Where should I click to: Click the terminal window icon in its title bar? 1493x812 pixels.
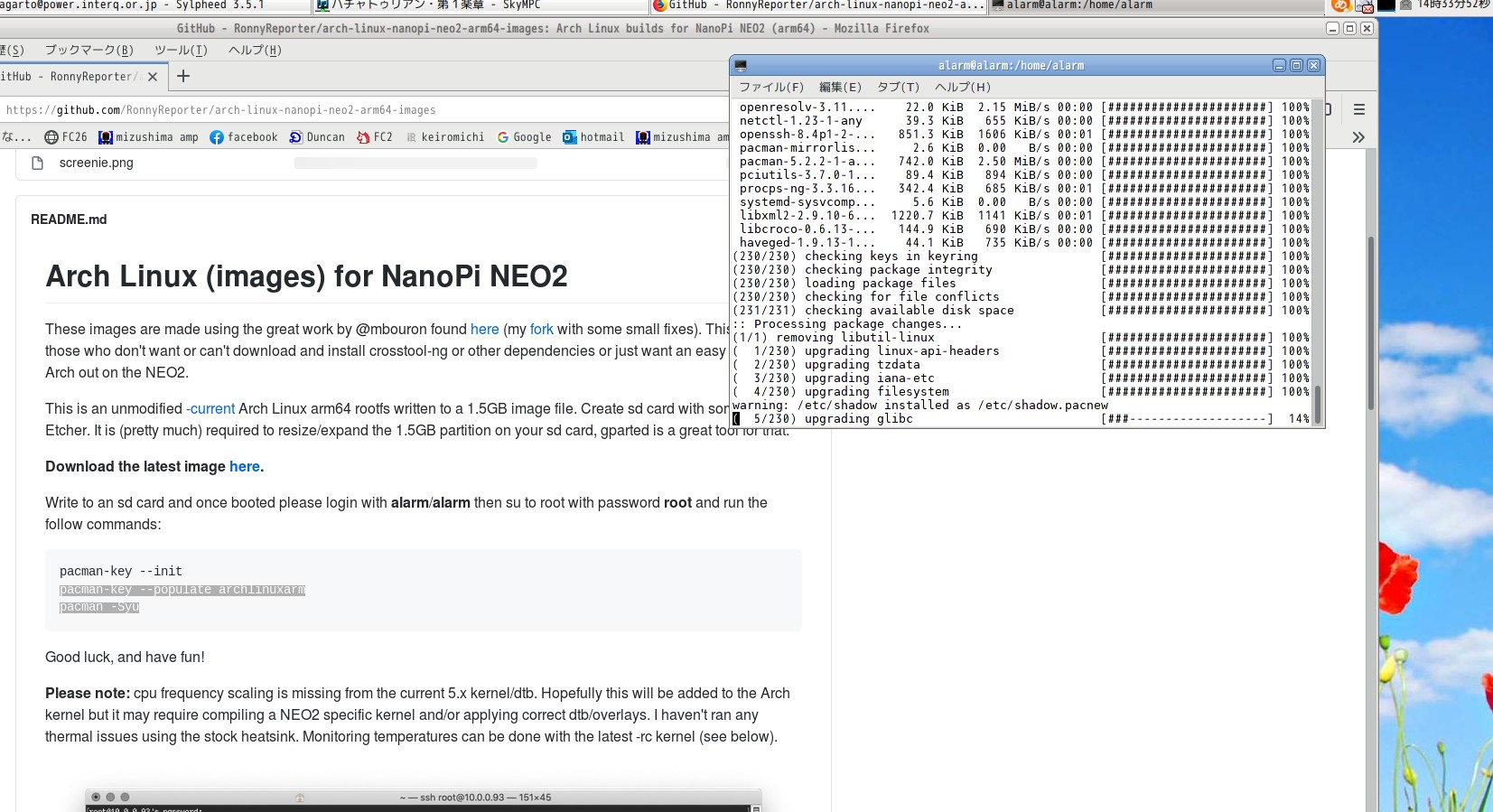click(x=741, y=66)
